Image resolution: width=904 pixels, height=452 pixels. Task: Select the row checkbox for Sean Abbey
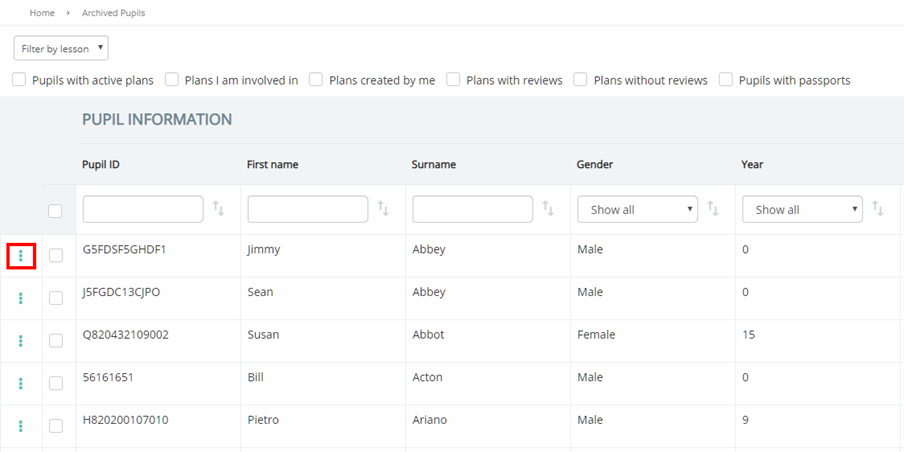coord(56,298)
